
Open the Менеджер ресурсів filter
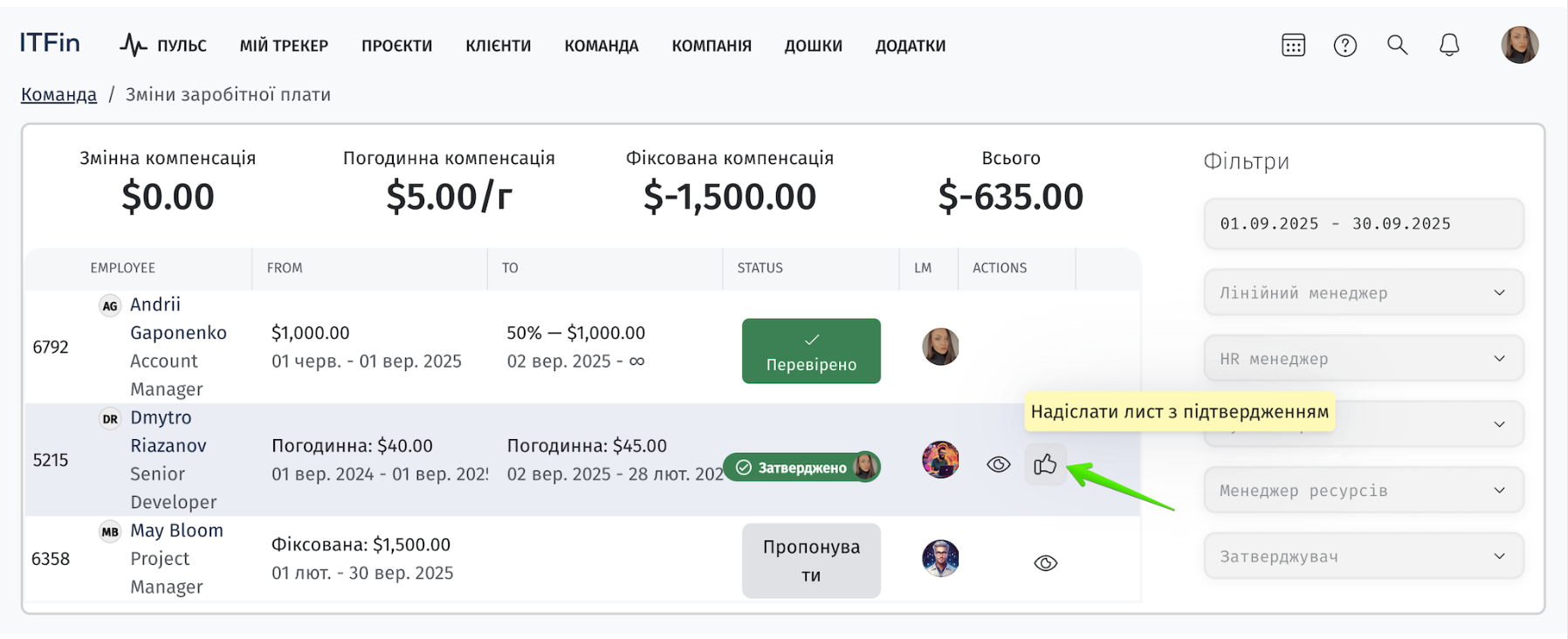(1363, 490)
